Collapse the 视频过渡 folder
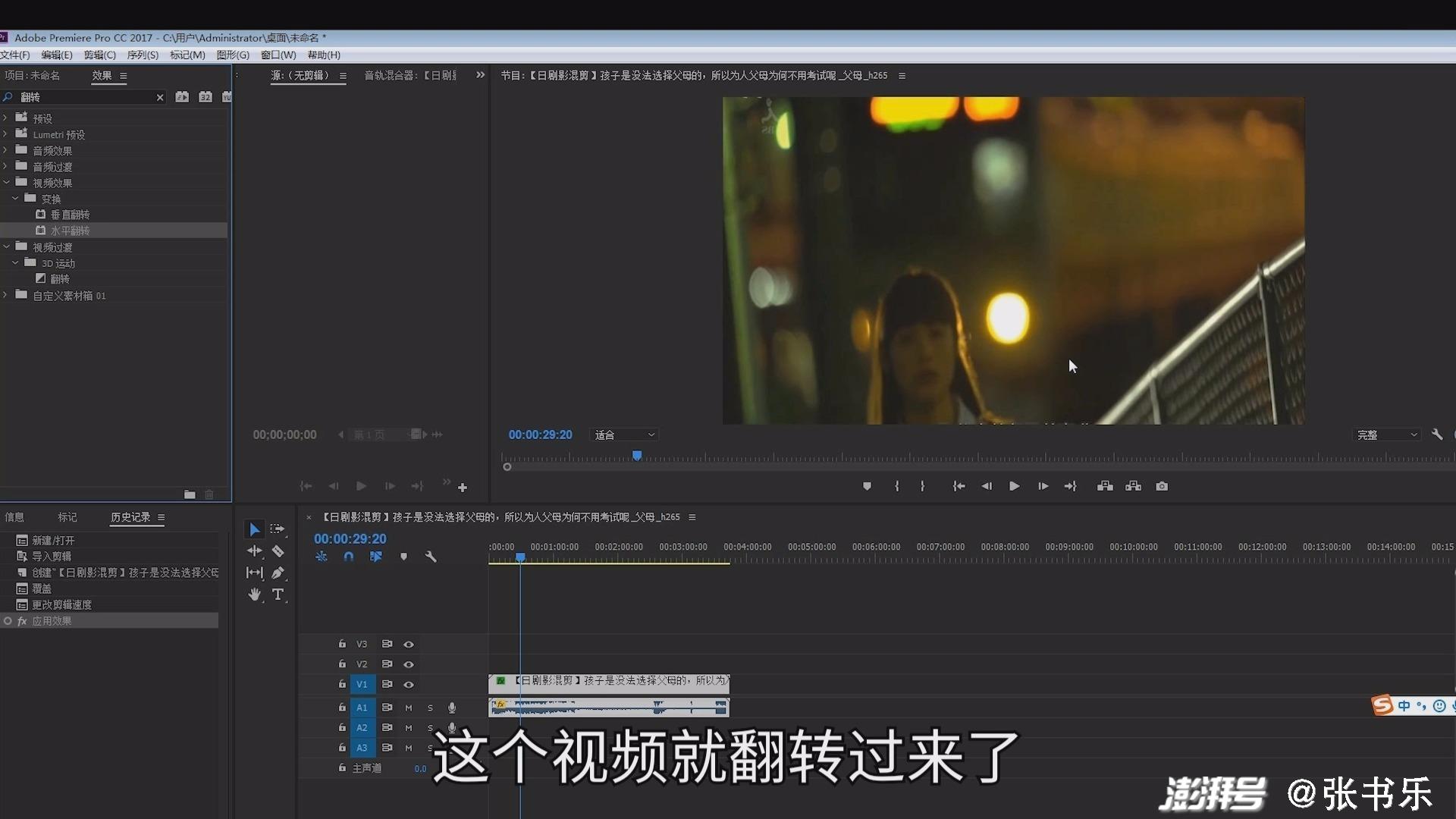The height and width of the screenshot is (819, 1456). click(x=6, y=246)
